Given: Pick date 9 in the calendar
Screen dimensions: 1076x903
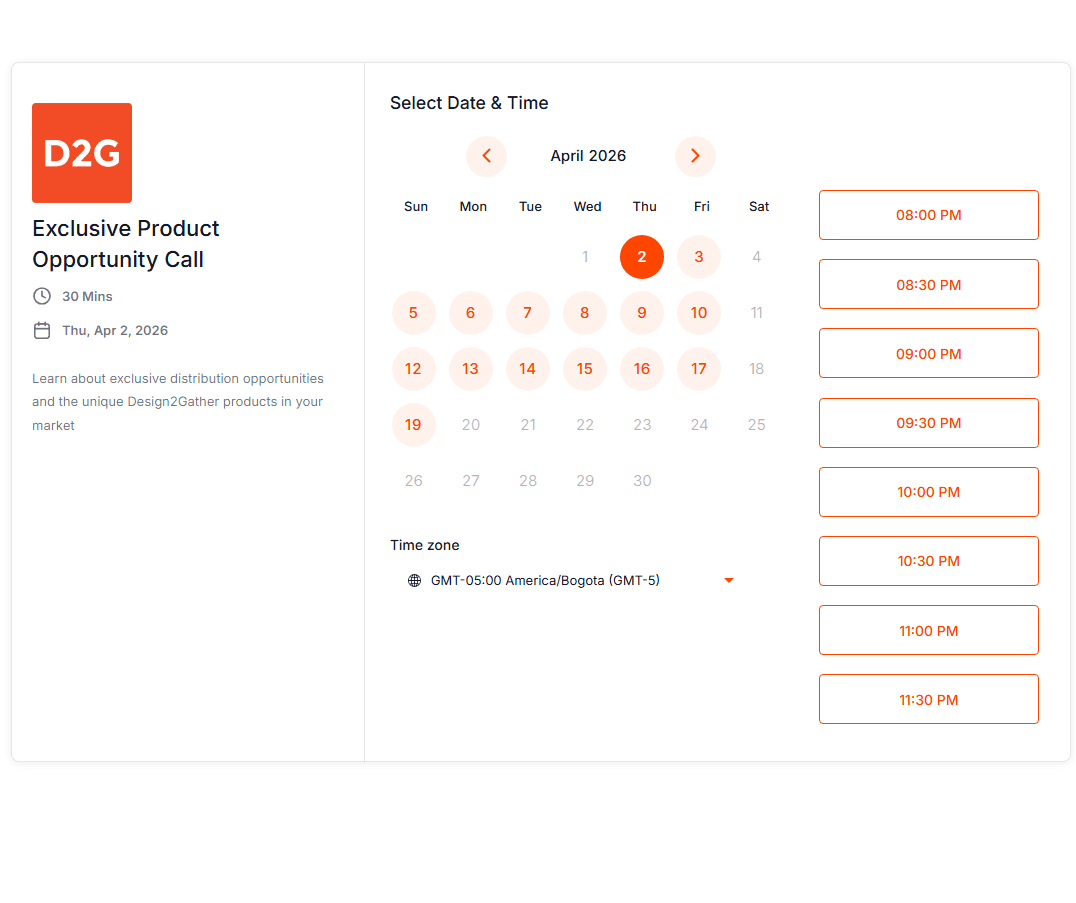Looking at the screenshot, I should click(642, 313).
